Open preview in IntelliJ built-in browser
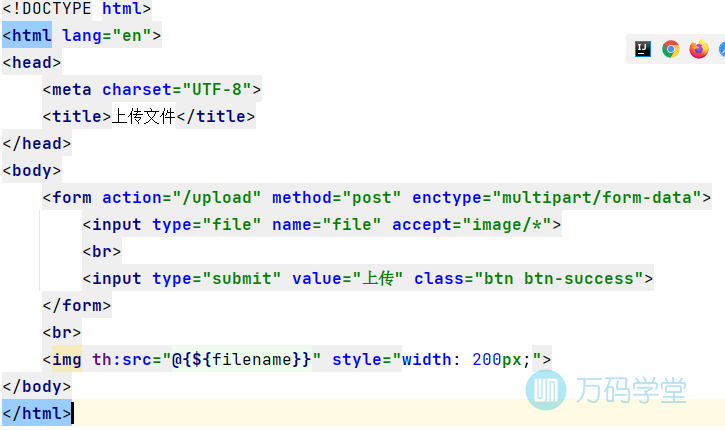 pyautogui.click(x=643, y=49)
